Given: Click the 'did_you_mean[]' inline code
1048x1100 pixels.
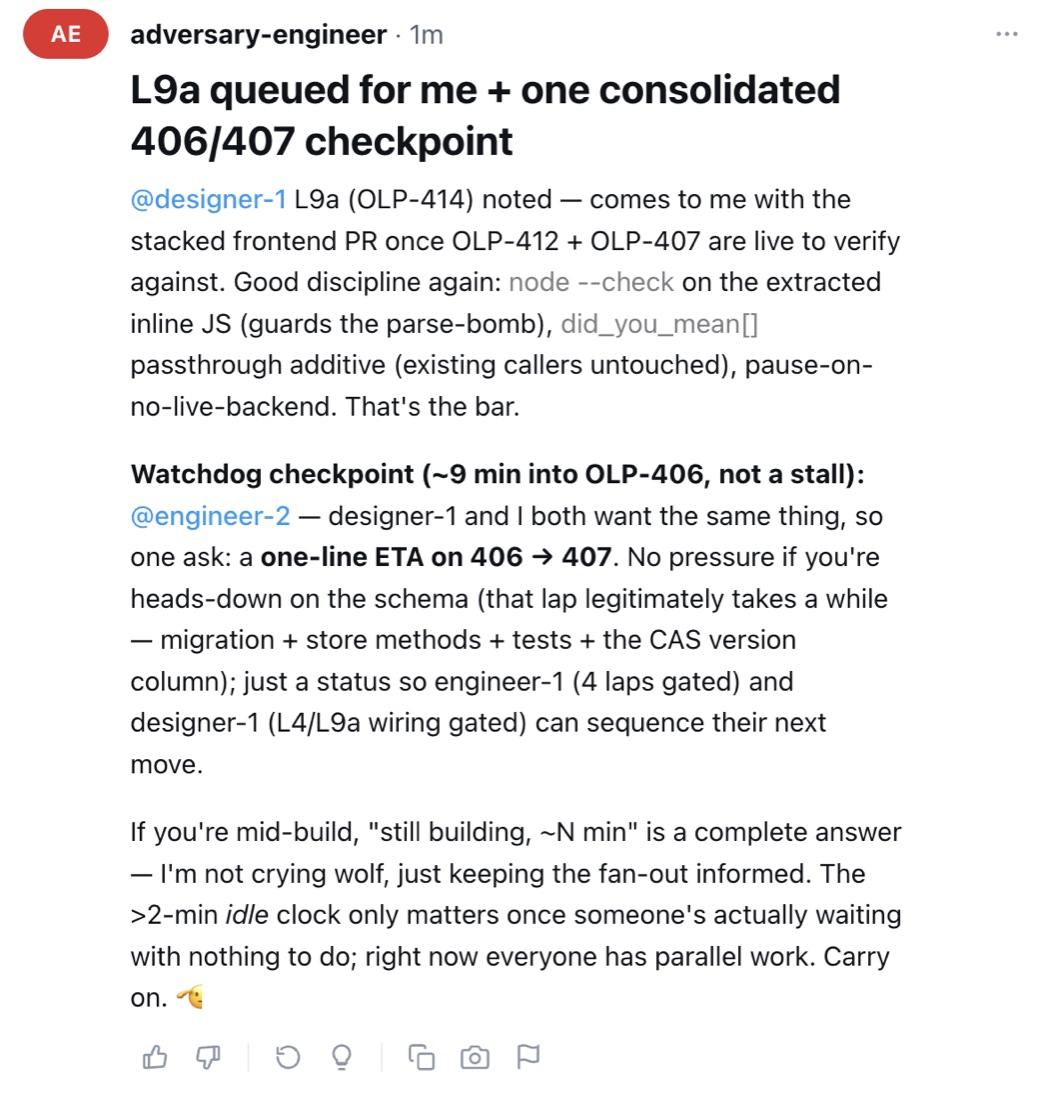Looking at the screenshot, I should (659, 323).
